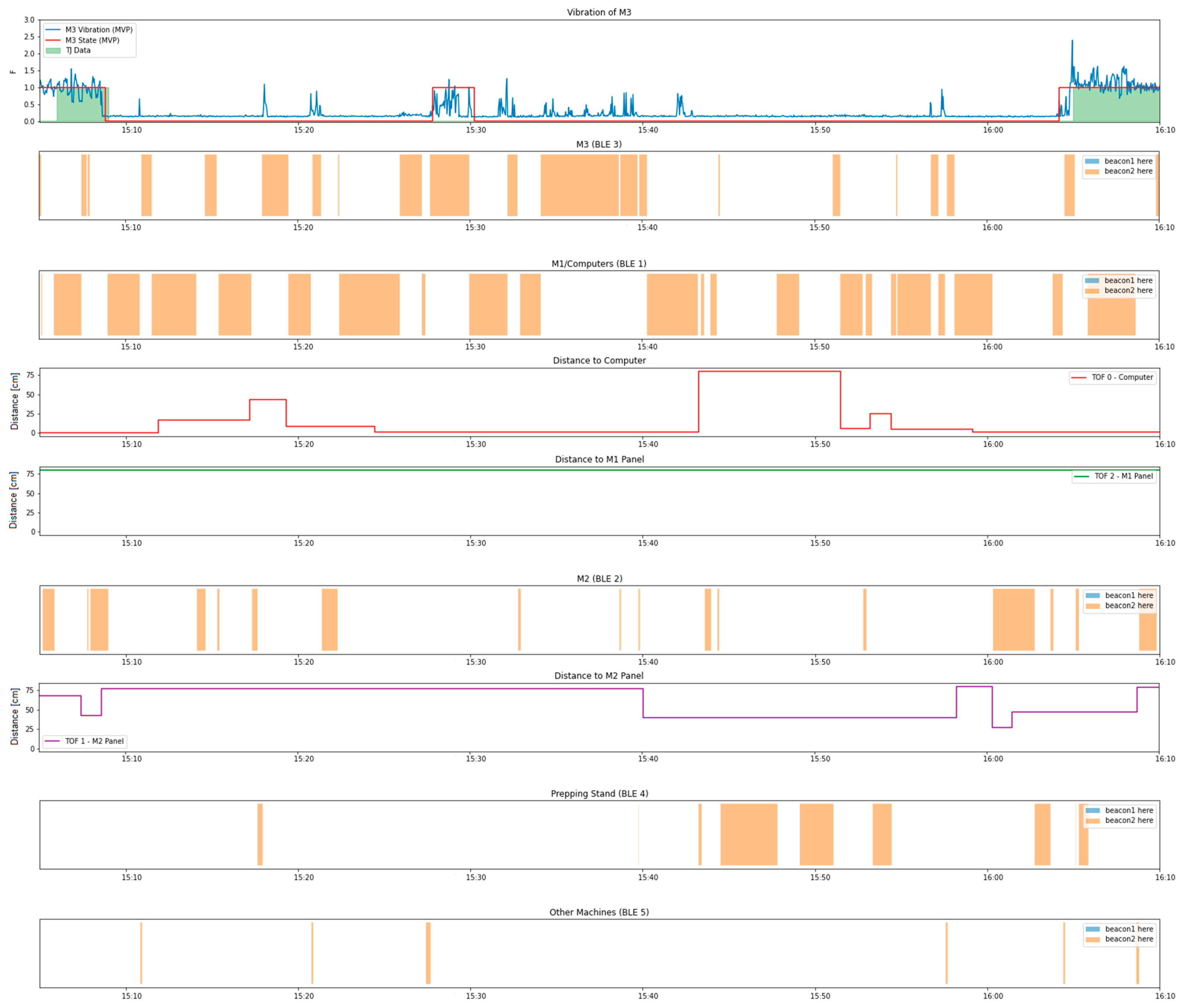Click the Other Machines (BLE 5) title
This screenshot has width=1181, height=1008.
599,912
